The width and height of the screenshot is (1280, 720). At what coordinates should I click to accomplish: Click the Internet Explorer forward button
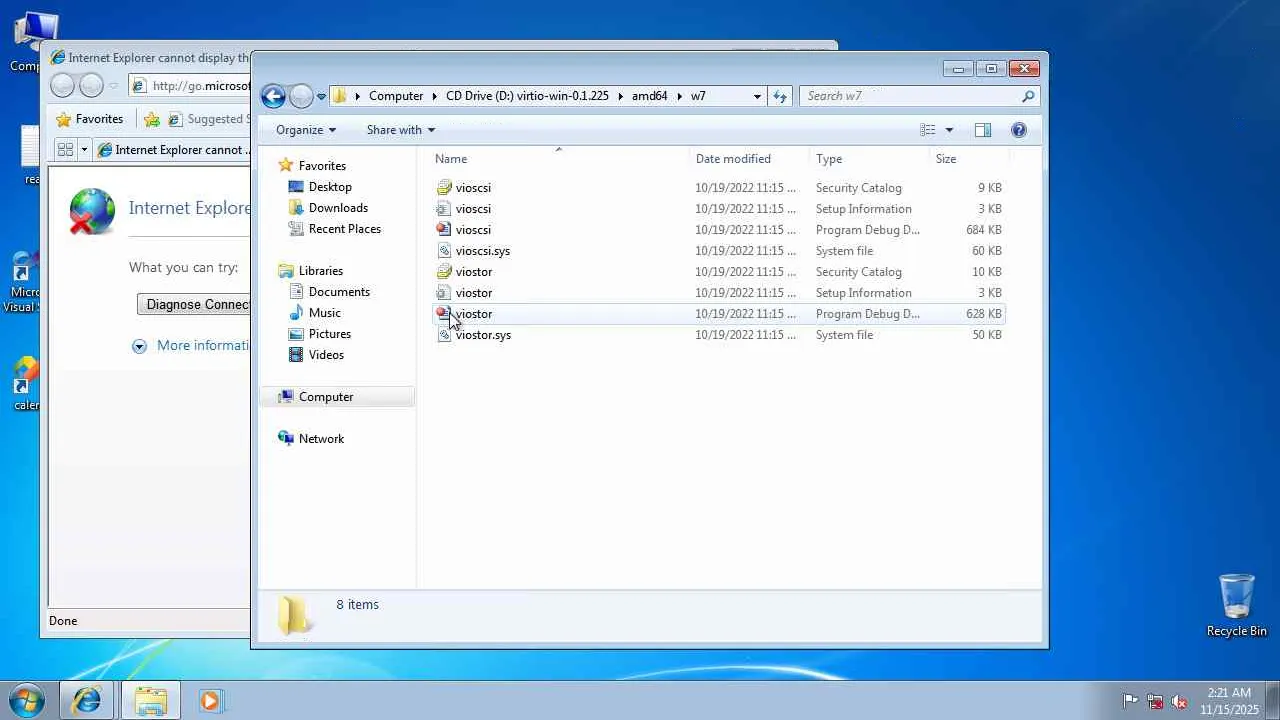click(x=91, y=86)
